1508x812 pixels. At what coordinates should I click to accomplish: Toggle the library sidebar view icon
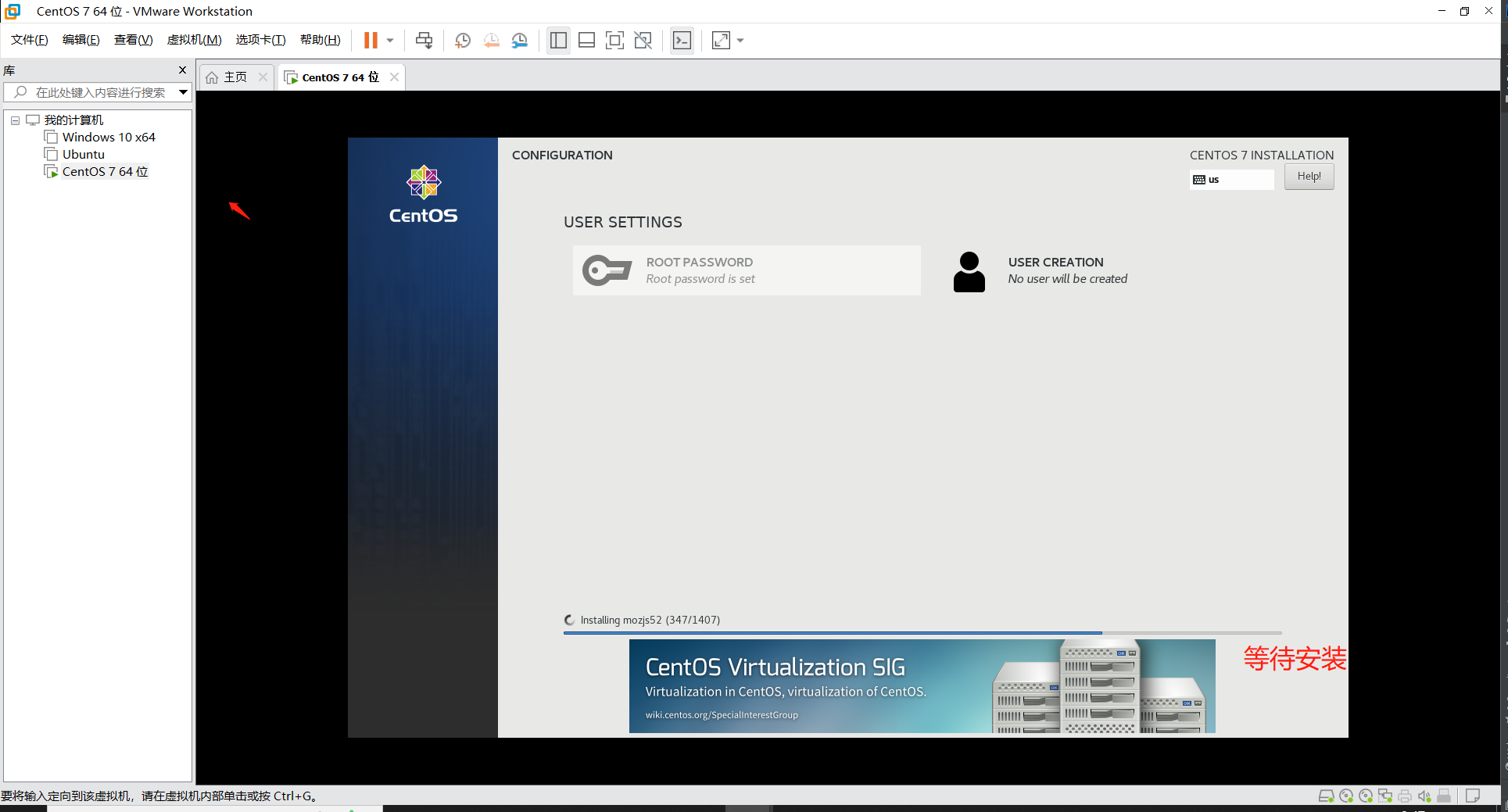coord(558,41)
